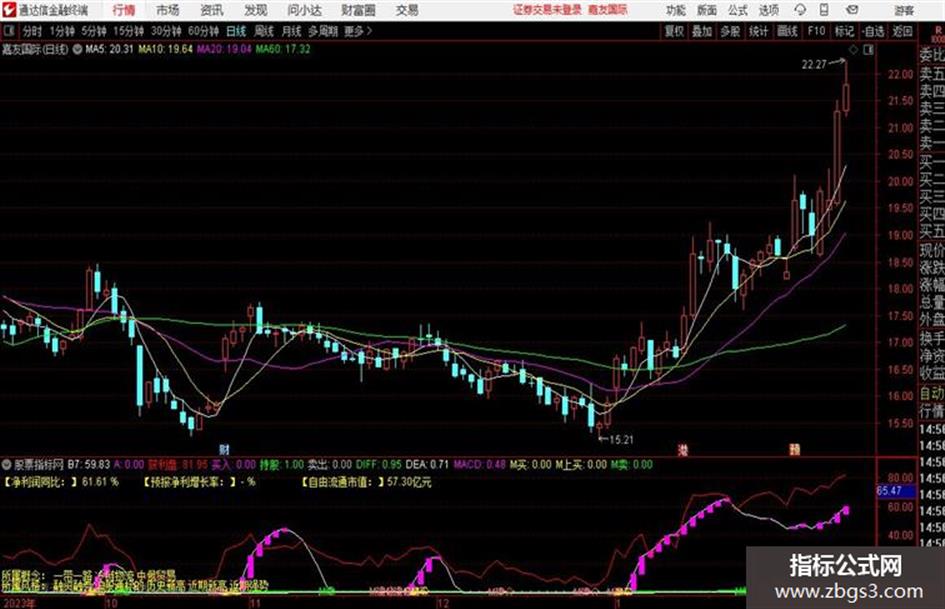Open the mail envelope icon

coord(852,10)
